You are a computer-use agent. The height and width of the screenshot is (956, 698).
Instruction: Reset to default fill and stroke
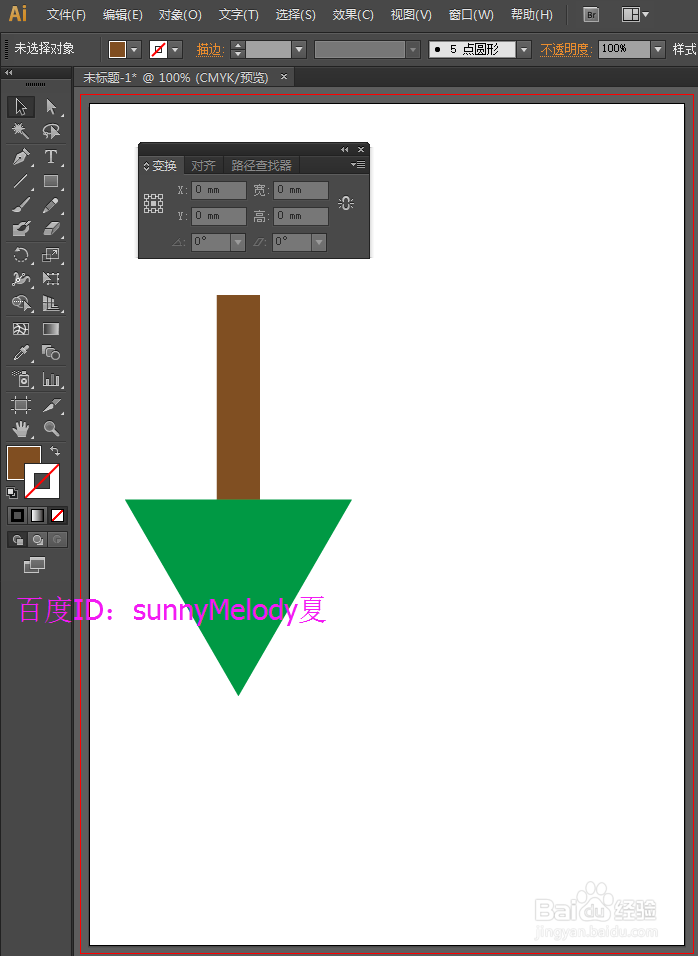[x=12, y=493]
